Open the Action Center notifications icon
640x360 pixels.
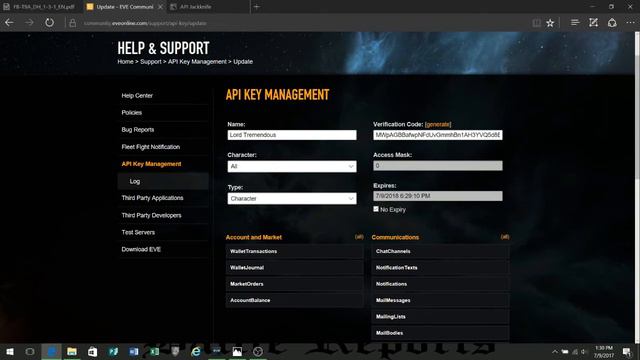click(x=627, y=351)
